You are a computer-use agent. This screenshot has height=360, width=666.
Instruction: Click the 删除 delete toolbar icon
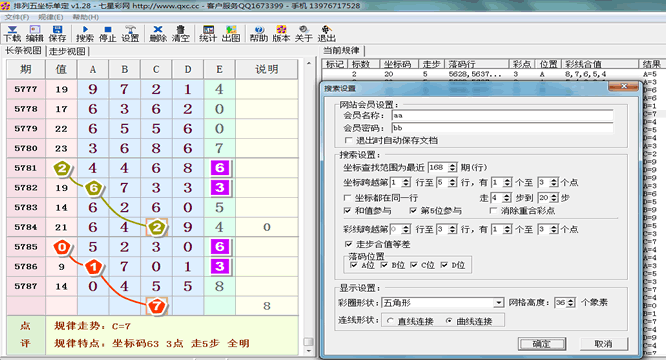[158, 34]
